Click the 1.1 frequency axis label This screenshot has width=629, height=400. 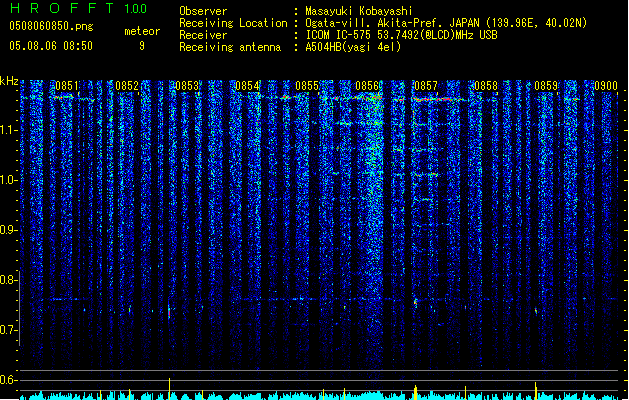(x=8, y=130)
